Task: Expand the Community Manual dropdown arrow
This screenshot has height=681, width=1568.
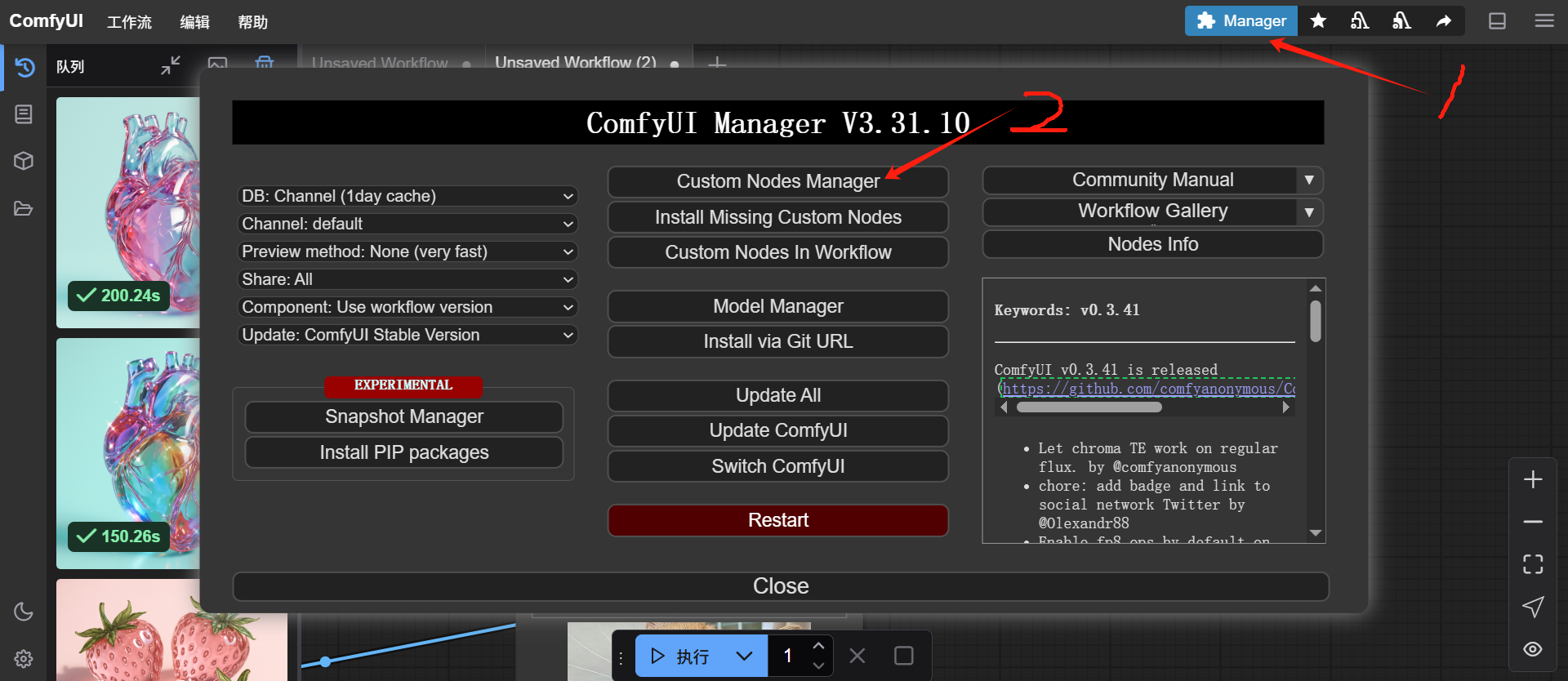Action: pyautogui.click(x=1309, y=180)
